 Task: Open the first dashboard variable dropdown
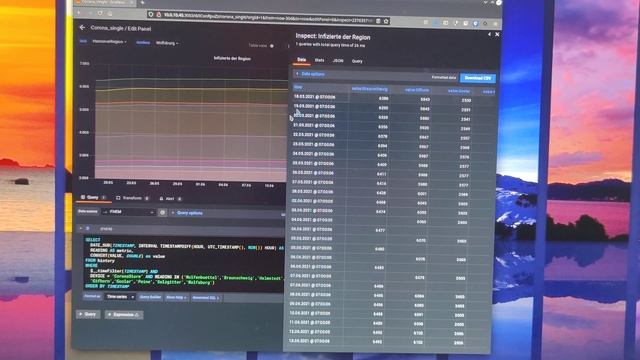109,42
